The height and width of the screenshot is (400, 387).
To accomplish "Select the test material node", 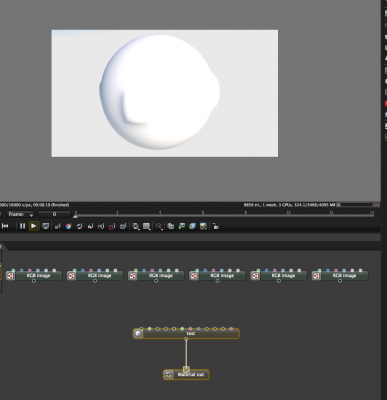I will click(x=186, y=333).
